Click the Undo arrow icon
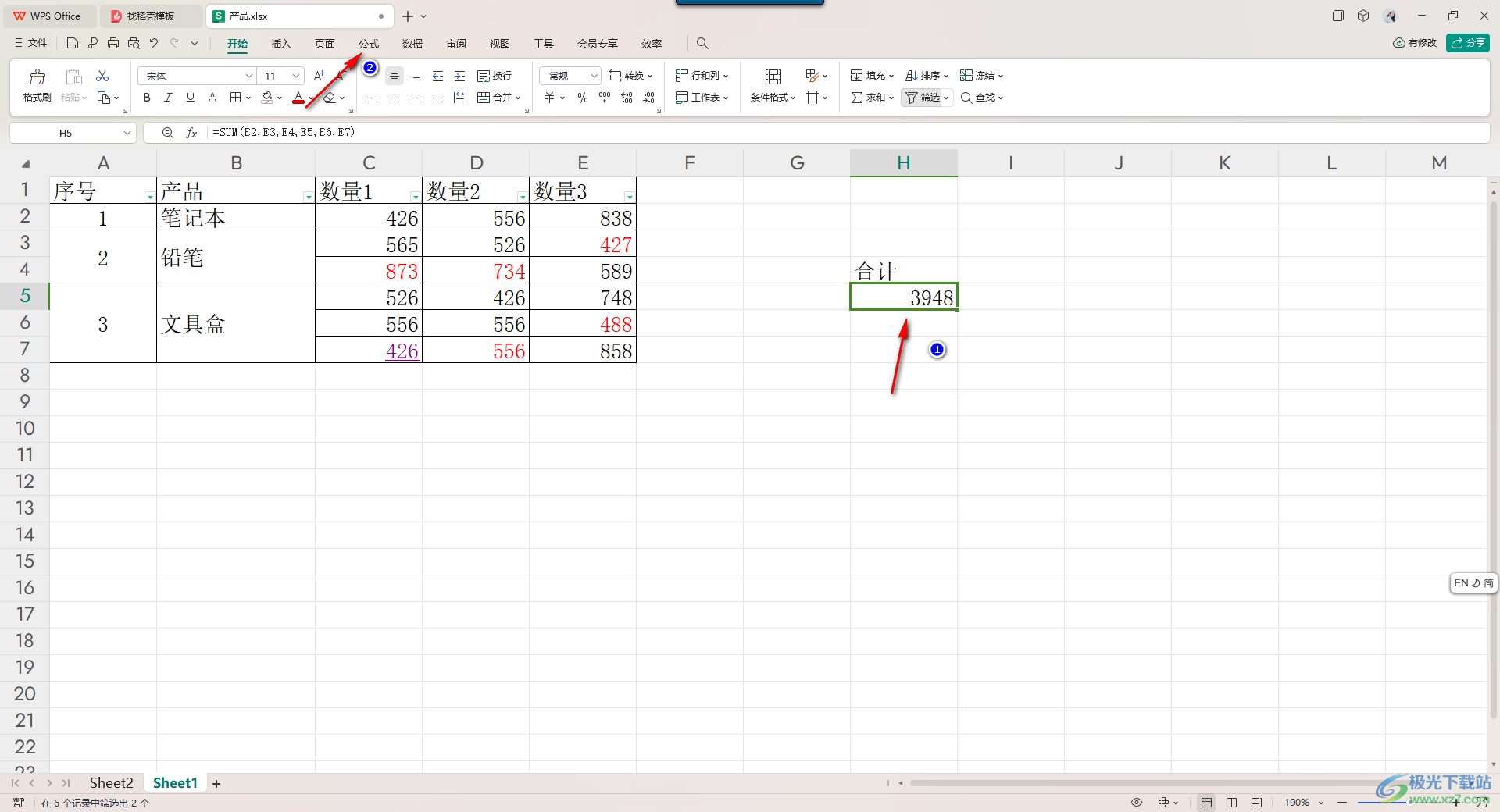The width and height of the screenshot is (1500, 812). coord(154,43)
